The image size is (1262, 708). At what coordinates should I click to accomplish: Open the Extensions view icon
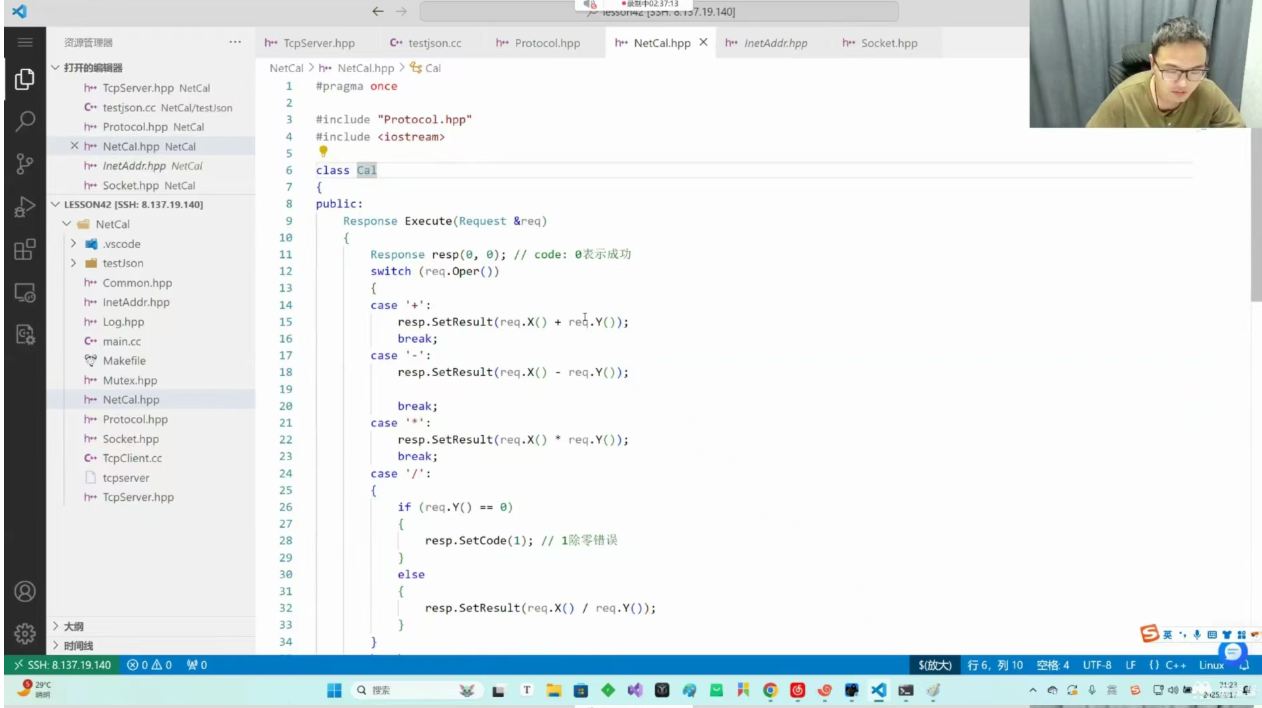(25, 250)
